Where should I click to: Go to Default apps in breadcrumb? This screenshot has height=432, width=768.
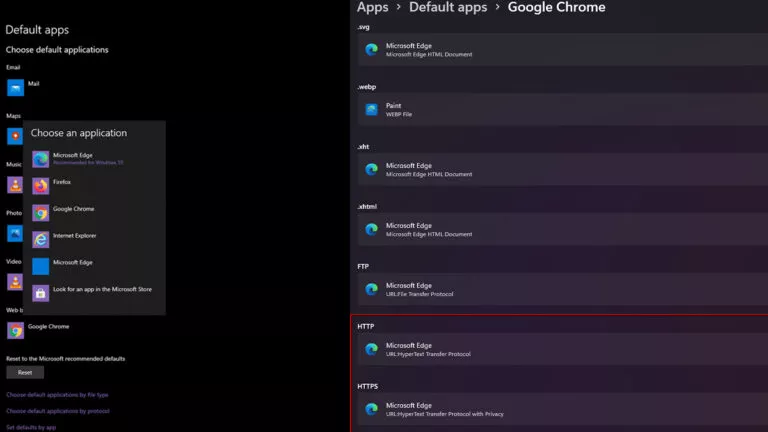coord(448,7)
